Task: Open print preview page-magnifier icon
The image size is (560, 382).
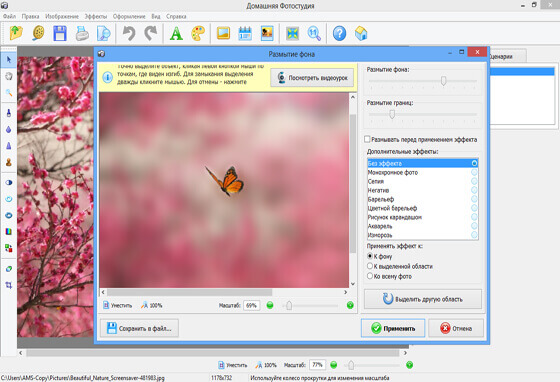Action: pyautogui.click(x=104, y=33)
